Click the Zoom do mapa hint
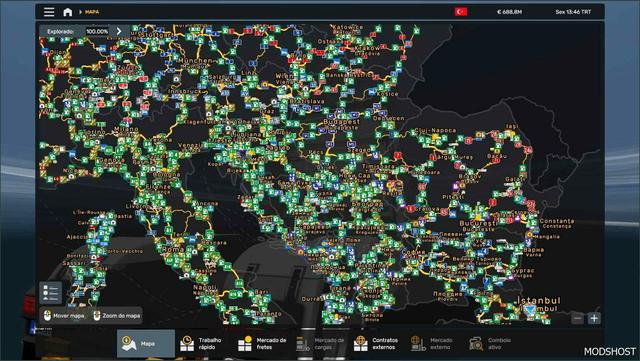This screenshot has width=640, height=361. click(117, 316)
